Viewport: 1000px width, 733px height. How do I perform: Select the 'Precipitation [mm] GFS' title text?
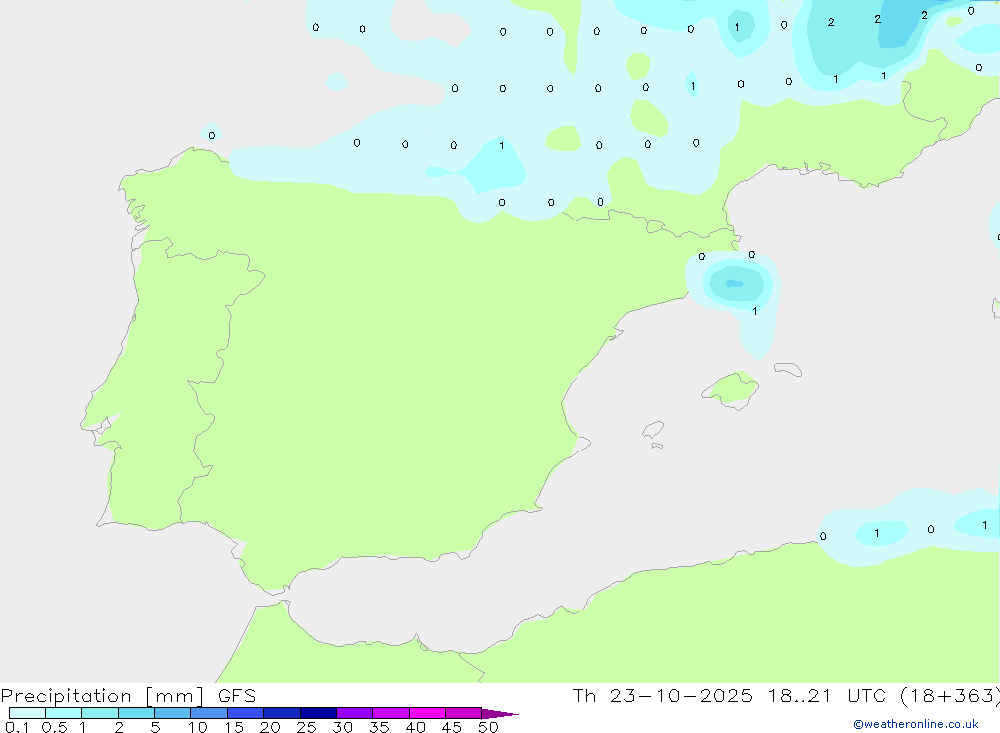click(128, 696)
